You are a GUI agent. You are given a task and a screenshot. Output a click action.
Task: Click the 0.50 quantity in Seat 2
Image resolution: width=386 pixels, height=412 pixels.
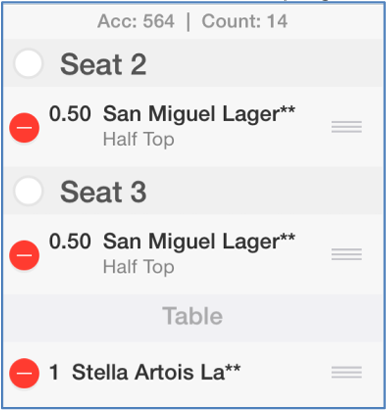pyautogui.click(x=70, y=114)
